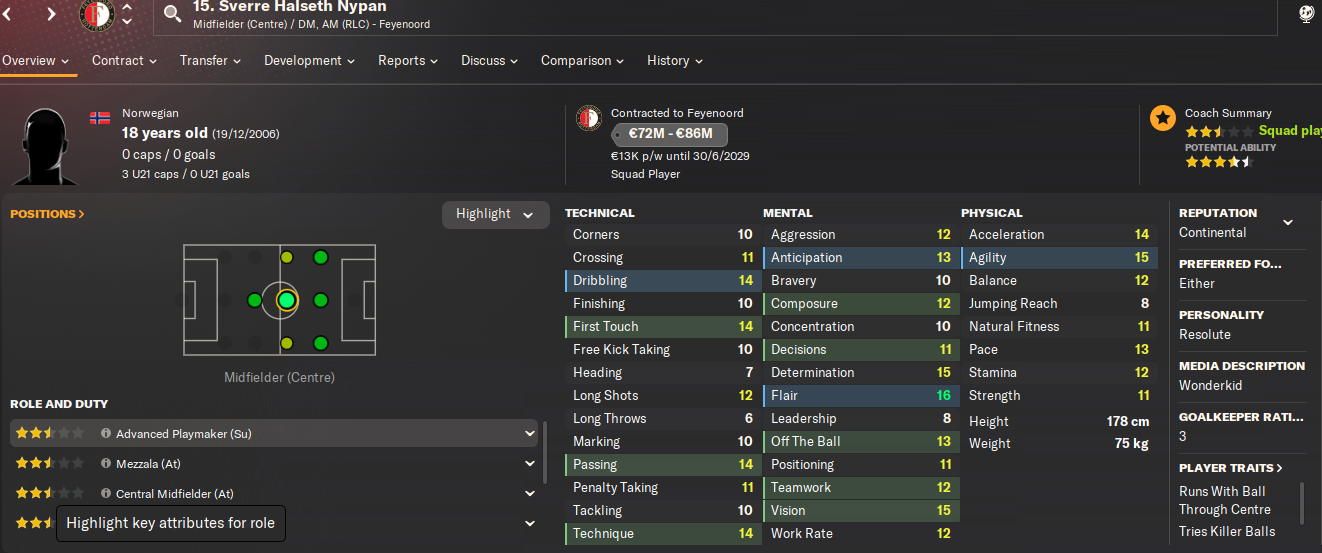Click the world globe icon
The image size is (1322, 553).
1307,14
